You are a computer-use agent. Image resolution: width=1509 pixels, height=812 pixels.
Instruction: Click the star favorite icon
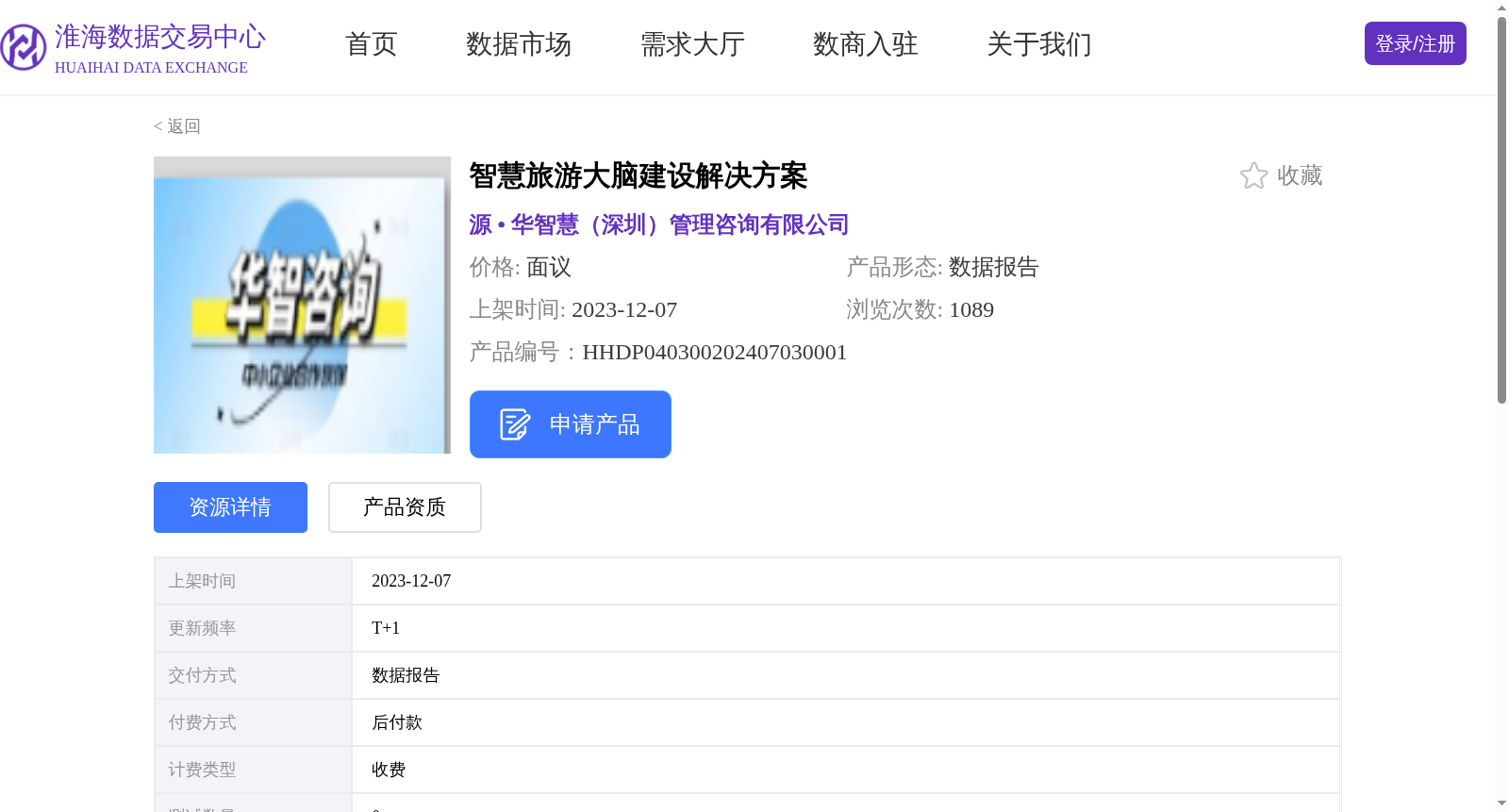pyautogui.click(x=1253, y=175)
